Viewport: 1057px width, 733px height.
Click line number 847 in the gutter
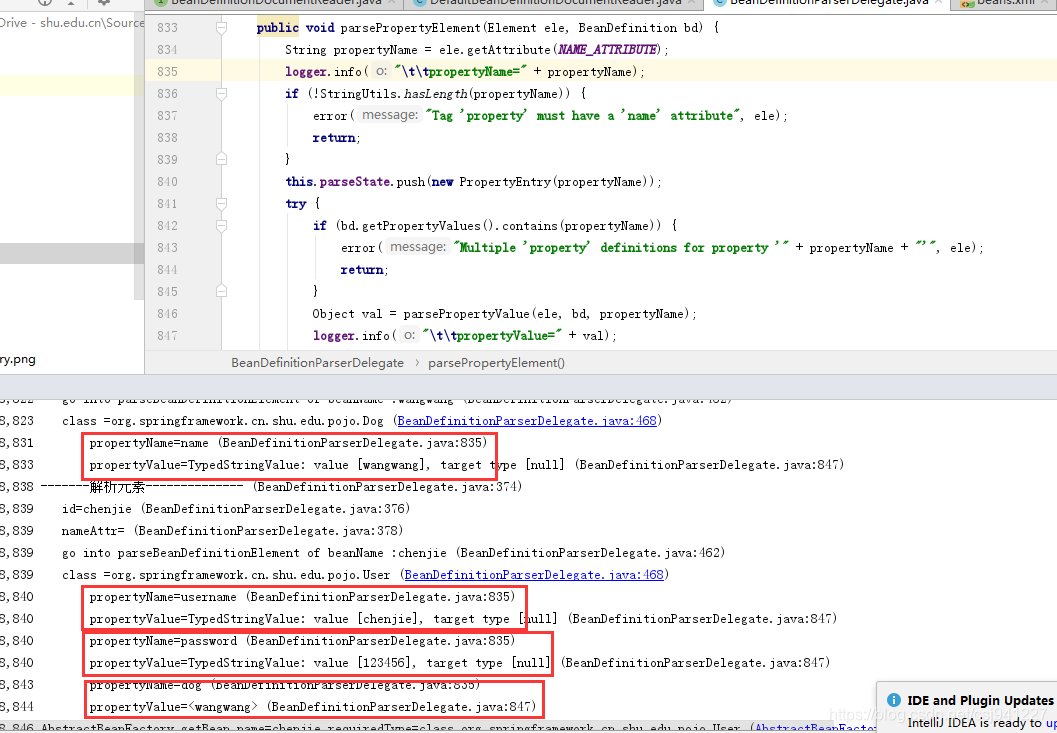[167, 335]
